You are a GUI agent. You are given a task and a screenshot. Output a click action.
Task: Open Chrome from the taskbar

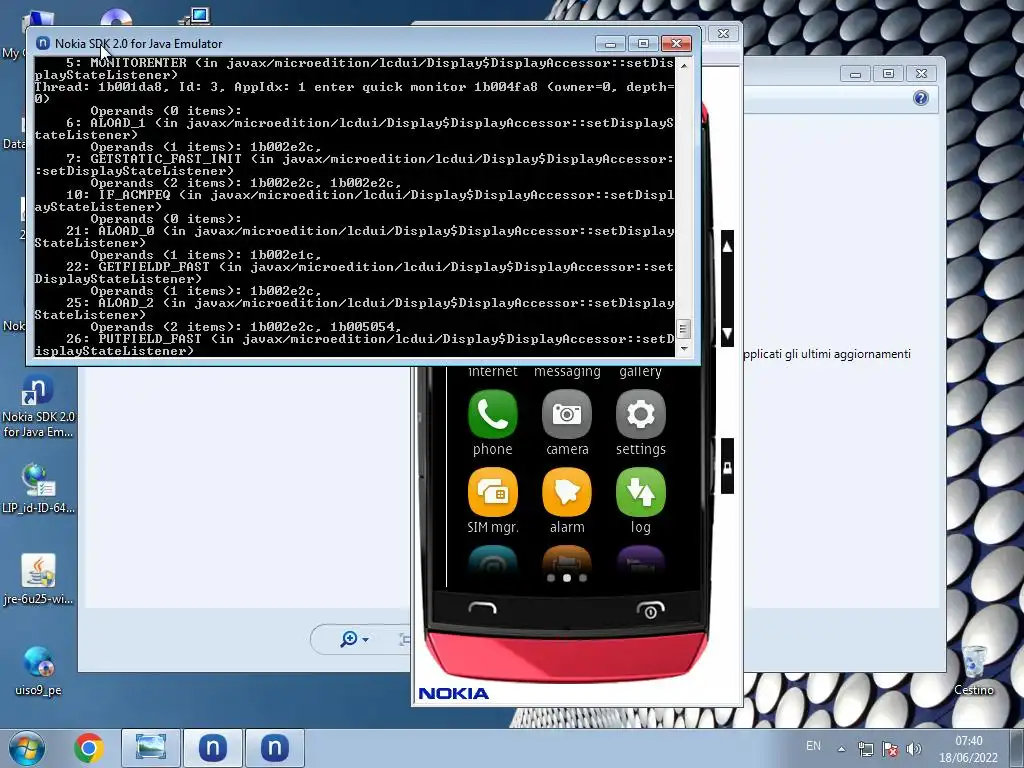tap(89, 748)
